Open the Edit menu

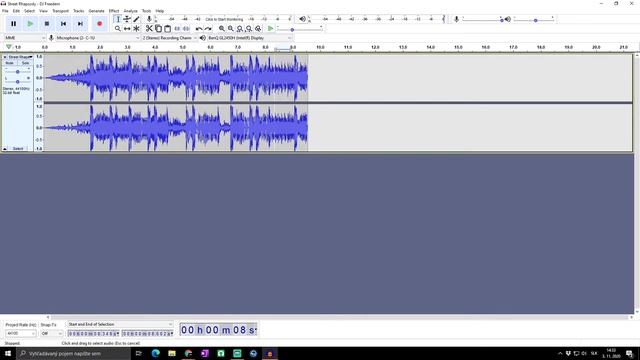[x=16, y=11]
